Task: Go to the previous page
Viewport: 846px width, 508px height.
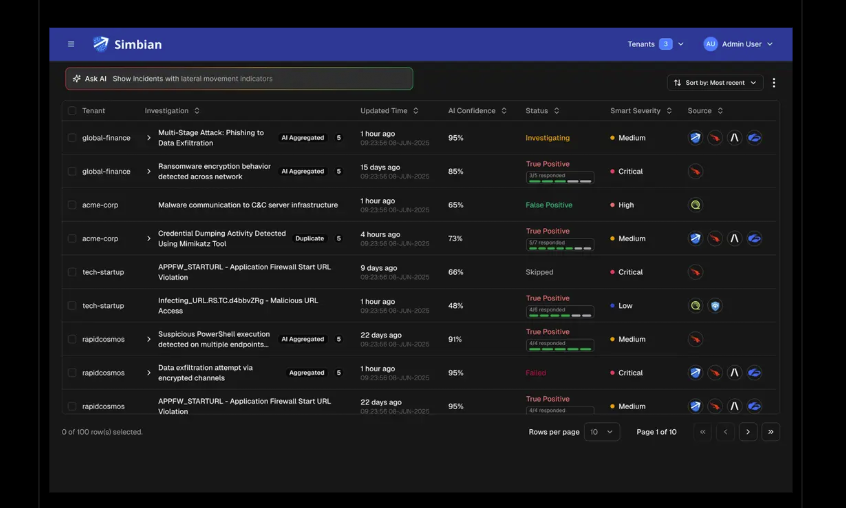Action: 725,432
